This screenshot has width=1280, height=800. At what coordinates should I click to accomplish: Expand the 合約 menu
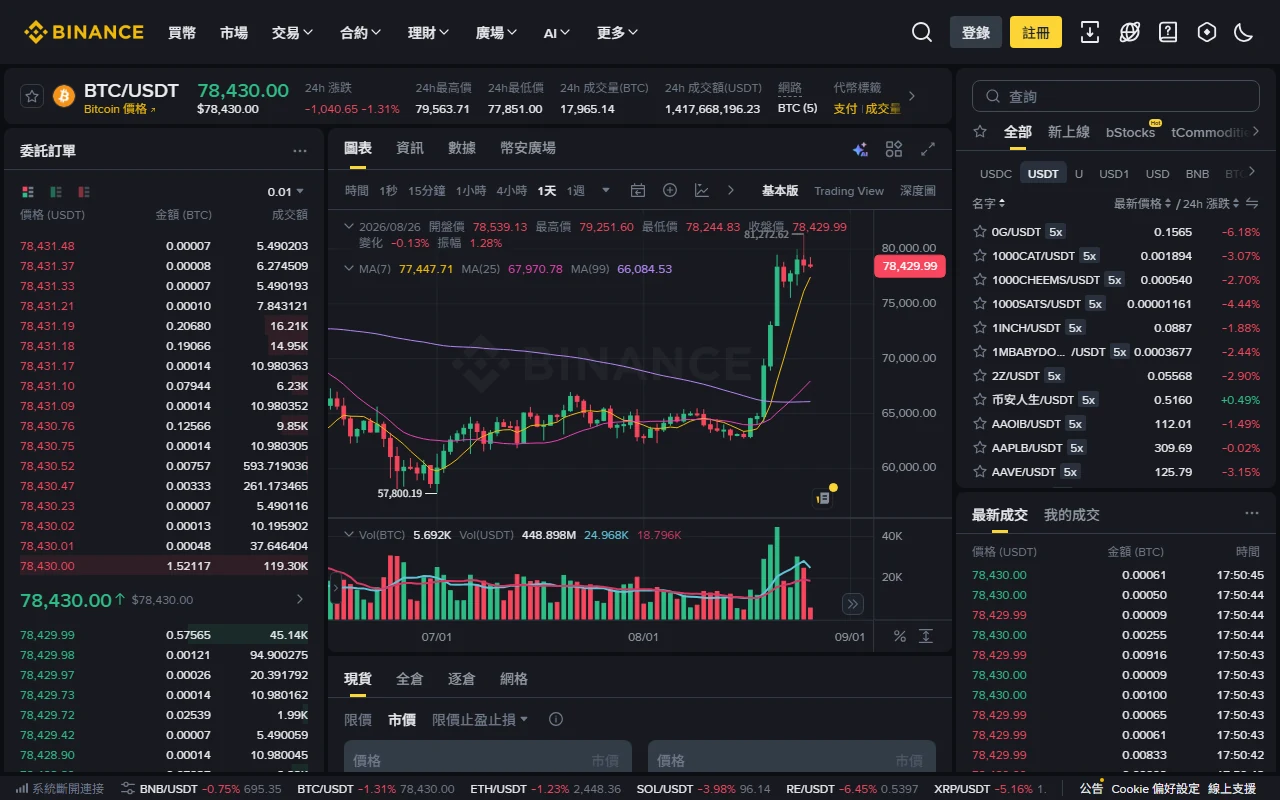(360, 32)
